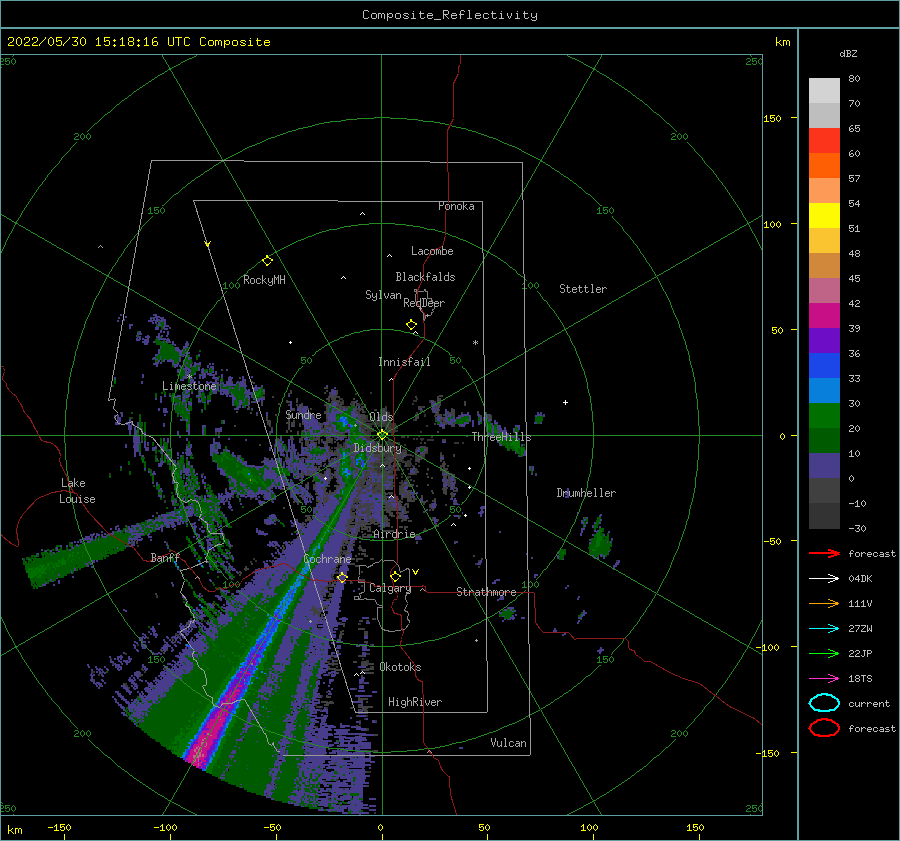Select the white 04DK arrow icon
Image resolution: width=900 pixels, height=841 pixels.
coord(824,578)
